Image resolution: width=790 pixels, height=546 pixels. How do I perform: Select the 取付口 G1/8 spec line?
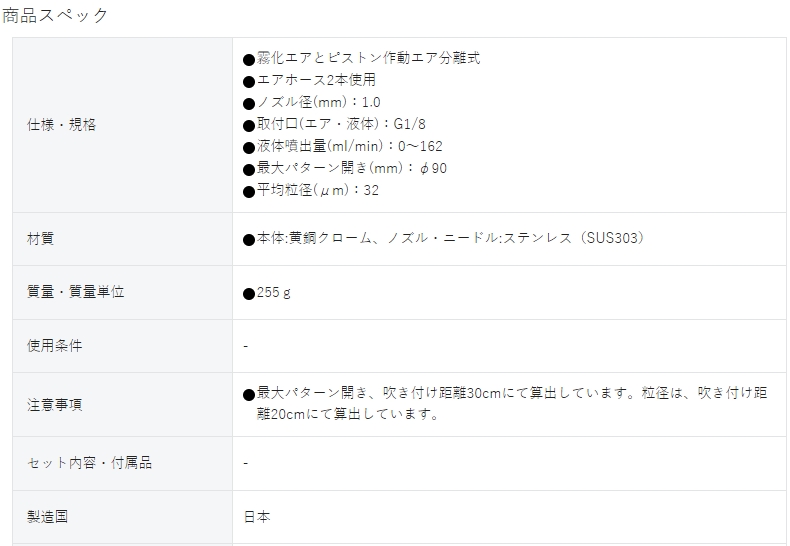tap(335, 124)
